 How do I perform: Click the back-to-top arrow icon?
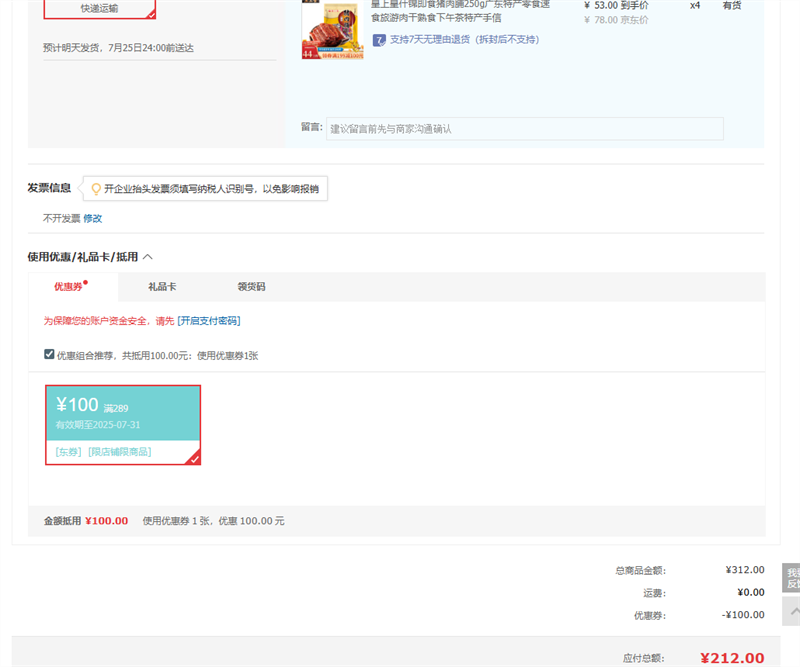[793, 610]
